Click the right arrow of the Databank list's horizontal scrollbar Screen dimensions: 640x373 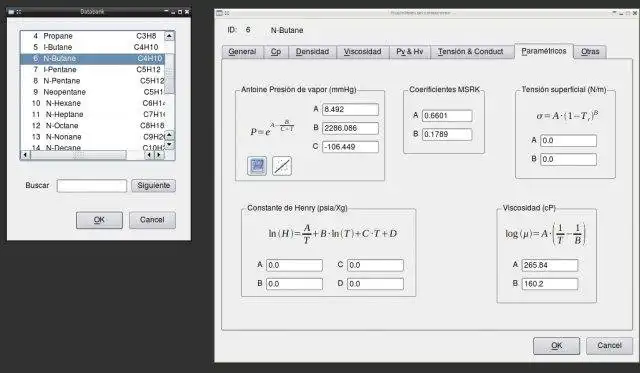[x=159, y=155]
